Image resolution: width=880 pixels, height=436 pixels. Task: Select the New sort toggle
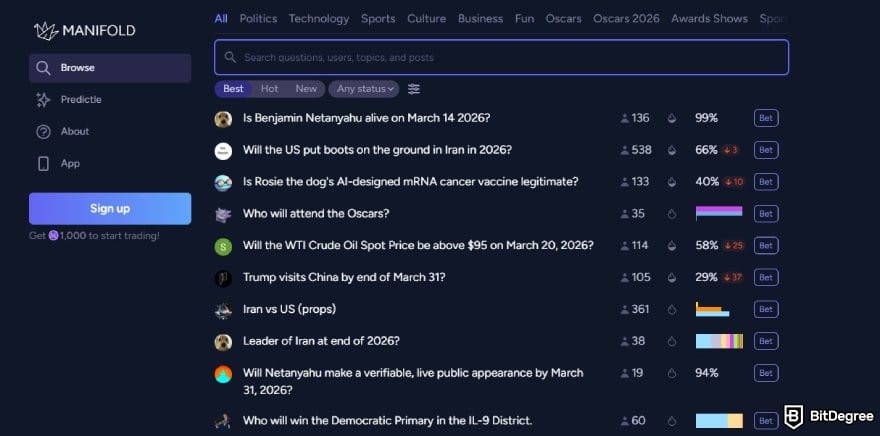click(306, 89)
